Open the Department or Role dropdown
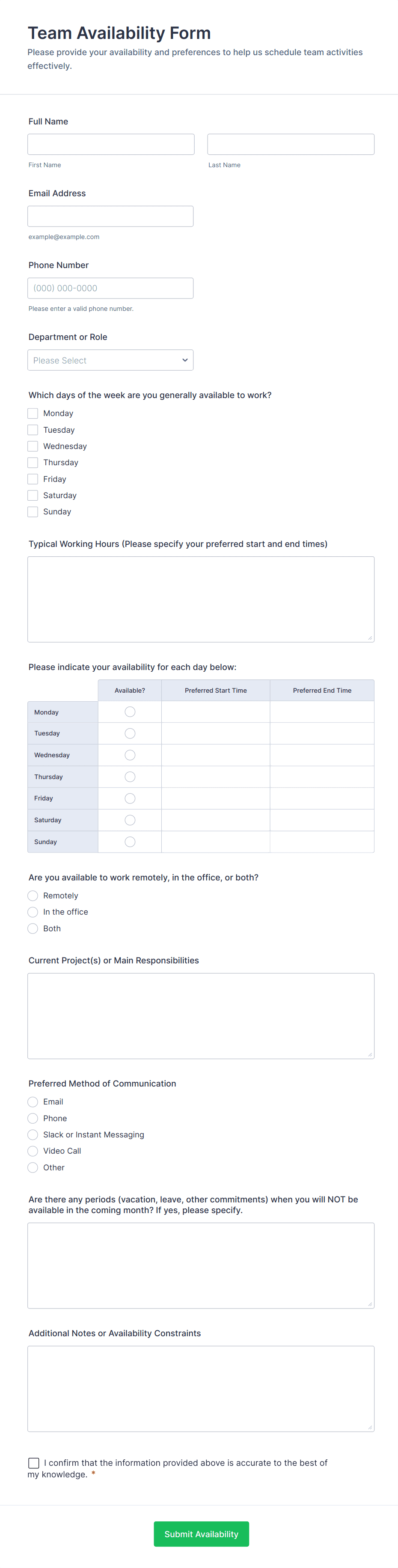The image size is (398, 1568). coord(110,360)
